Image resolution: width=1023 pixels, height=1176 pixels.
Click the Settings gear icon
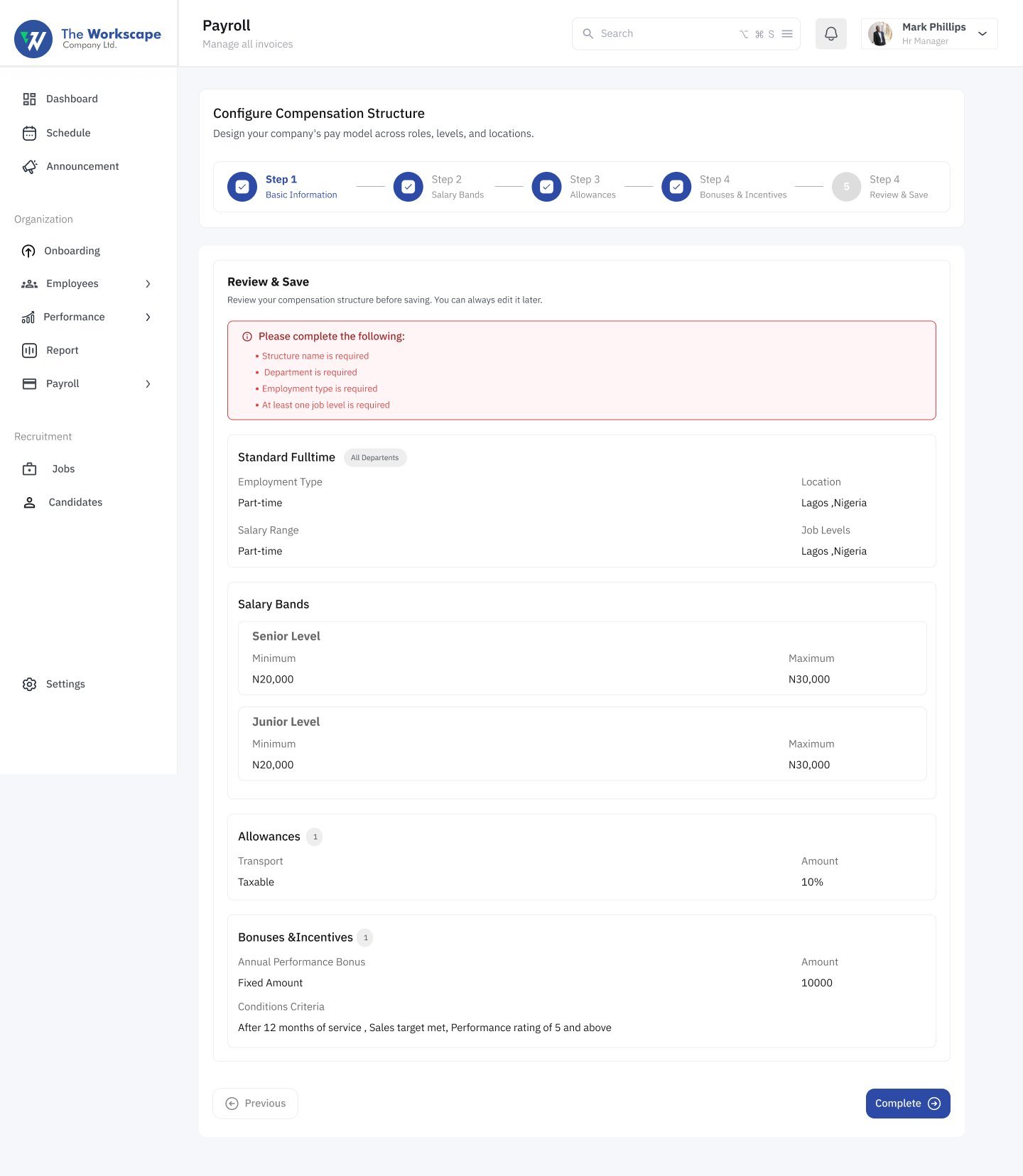coord(29,684)
